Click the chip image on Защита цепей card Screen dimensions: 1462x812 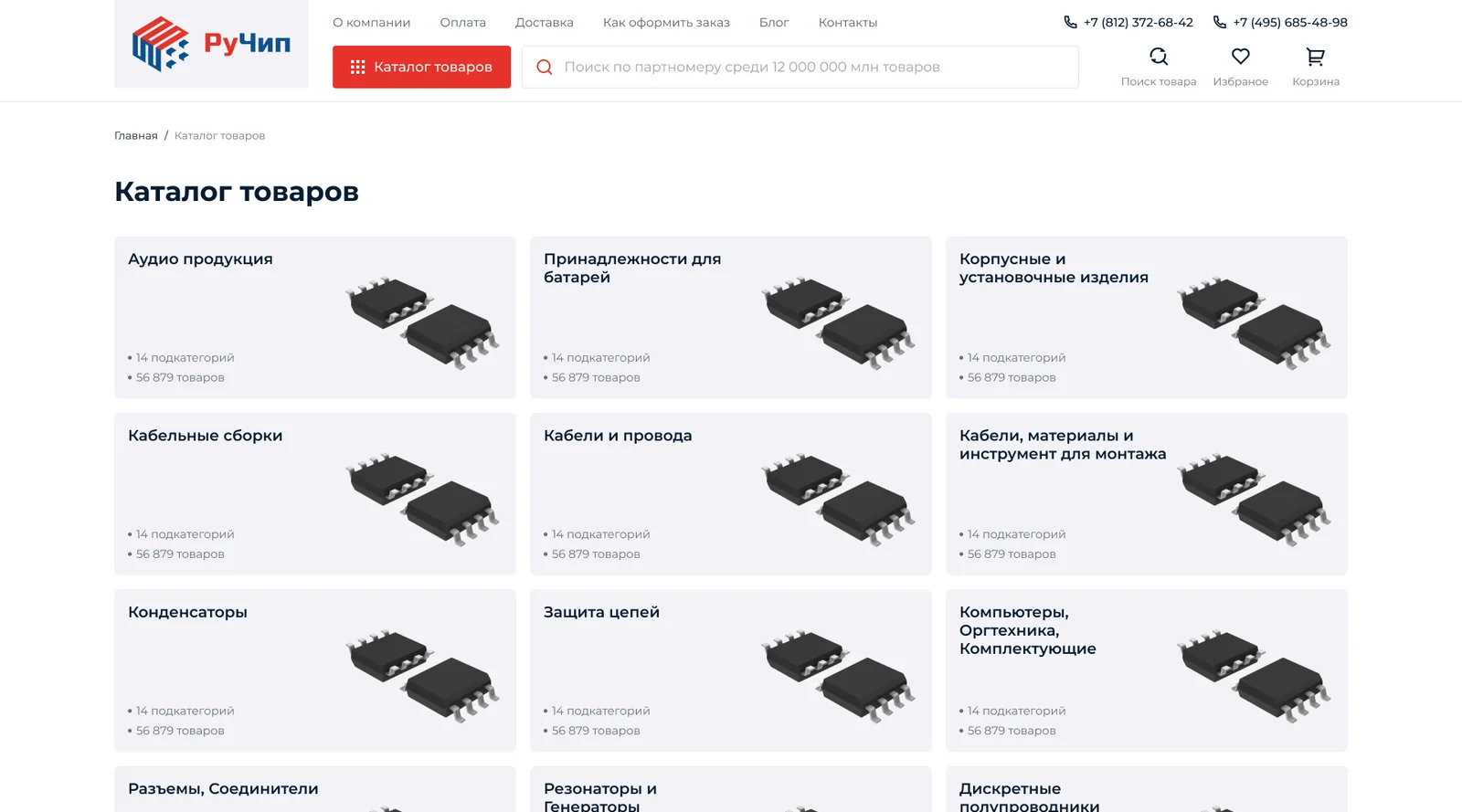click(x=838, y=676)
